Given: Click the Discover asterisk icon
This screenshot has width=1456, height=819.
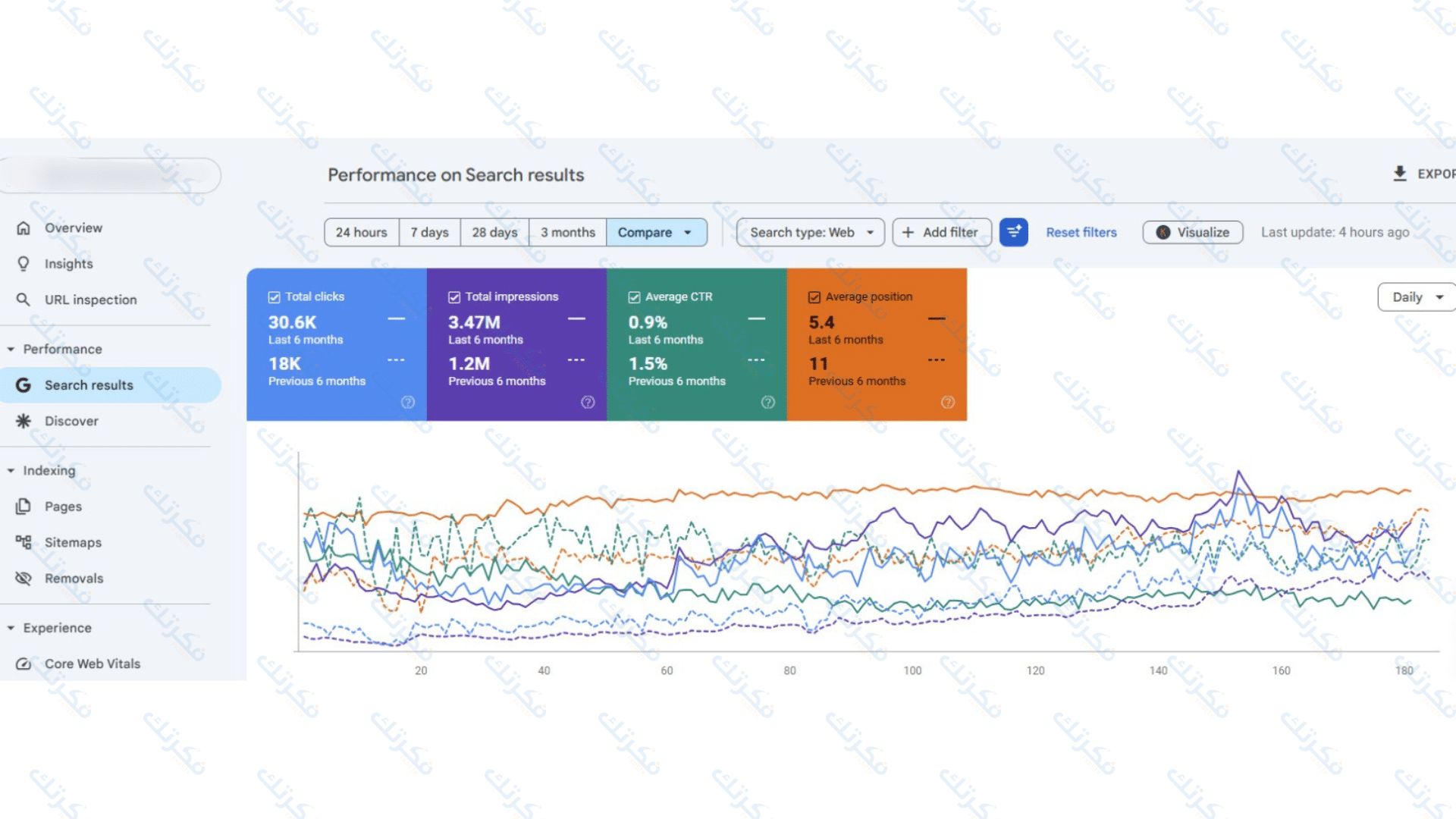Looking at the screenshot, I should (24, 421).
